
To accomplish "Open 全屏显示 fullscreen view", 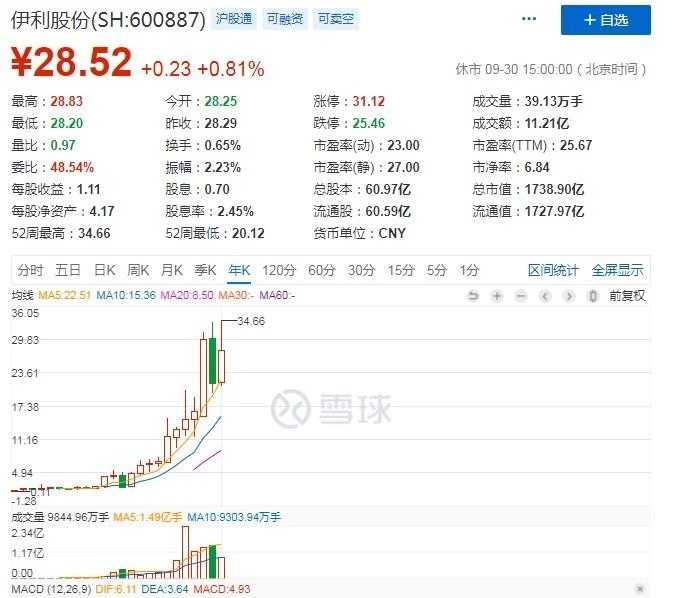I will pos(617,271).
